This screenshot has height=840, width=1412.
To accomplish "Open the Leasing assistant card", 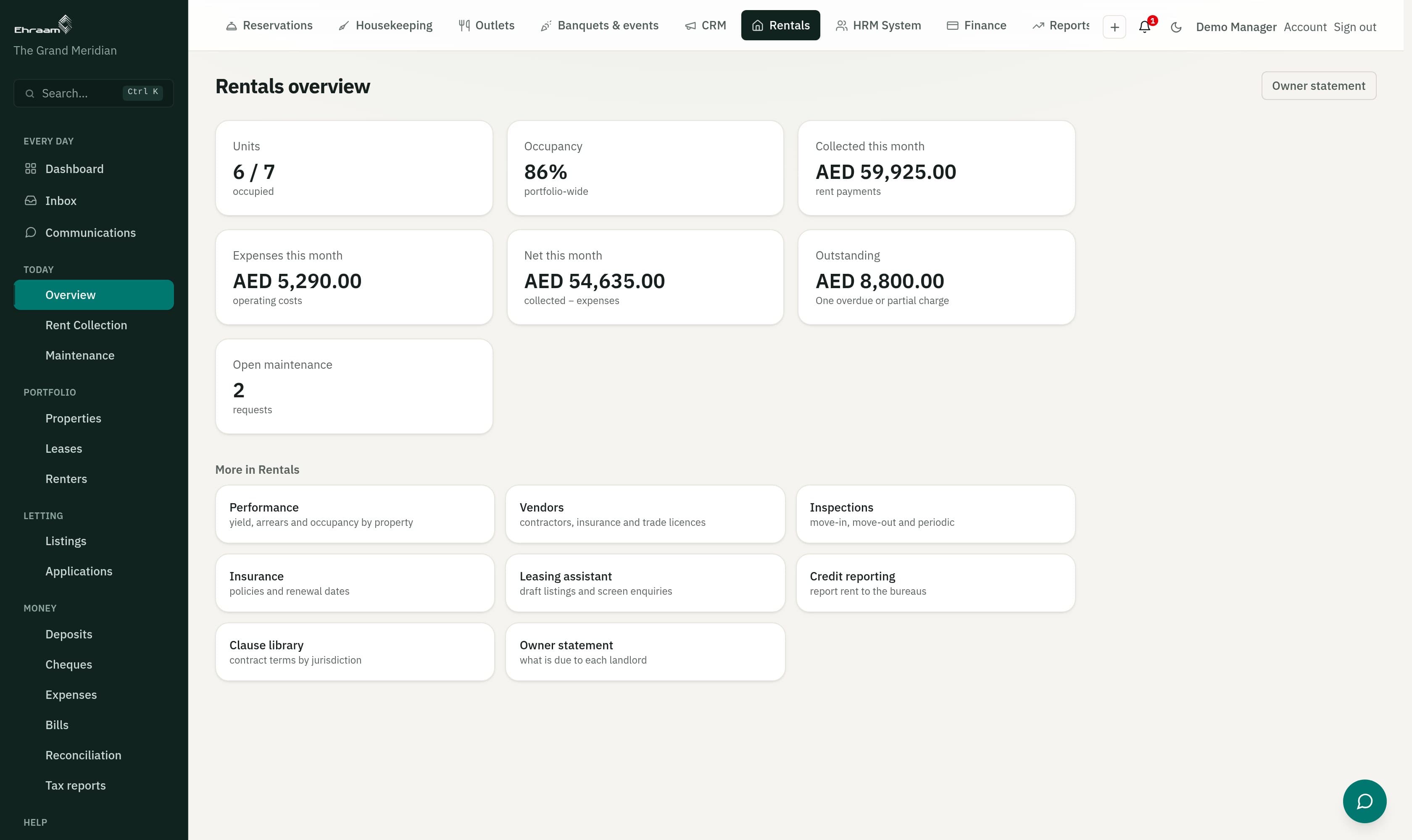I will 645,583.
